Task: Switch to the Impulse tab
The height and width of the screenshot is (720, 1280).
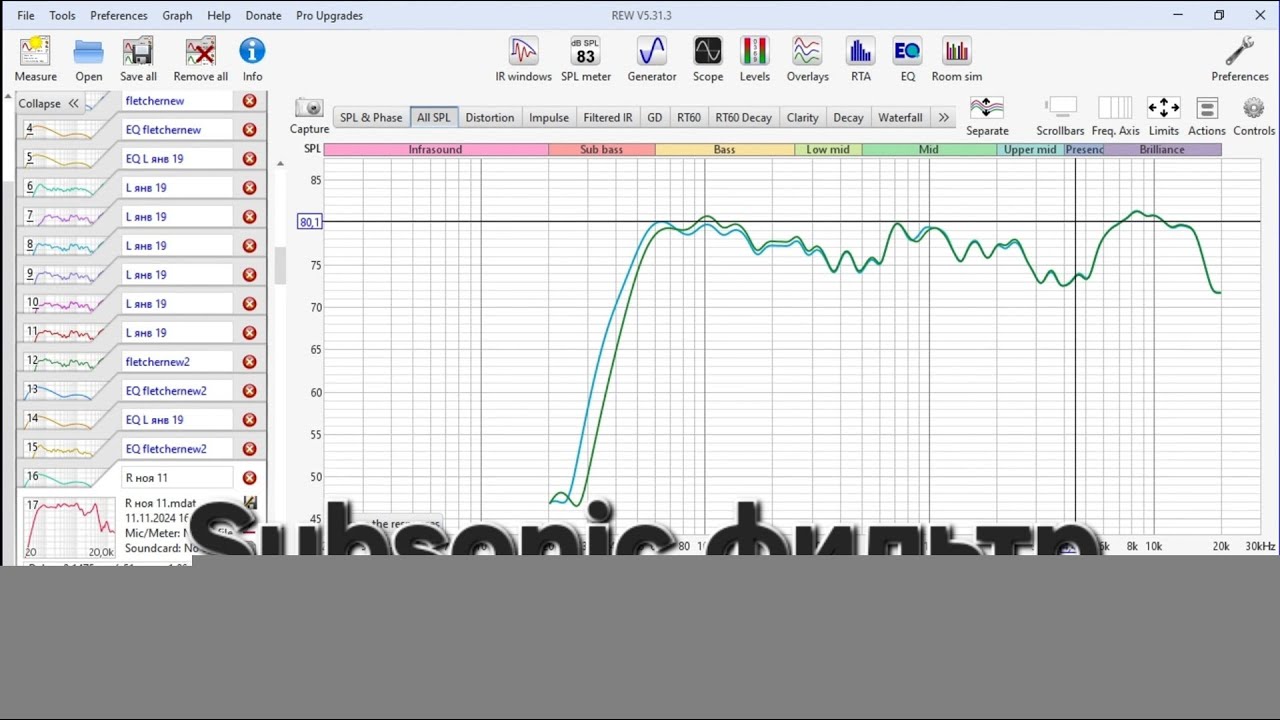Action: pyautogui.click(x=549, y=117)
